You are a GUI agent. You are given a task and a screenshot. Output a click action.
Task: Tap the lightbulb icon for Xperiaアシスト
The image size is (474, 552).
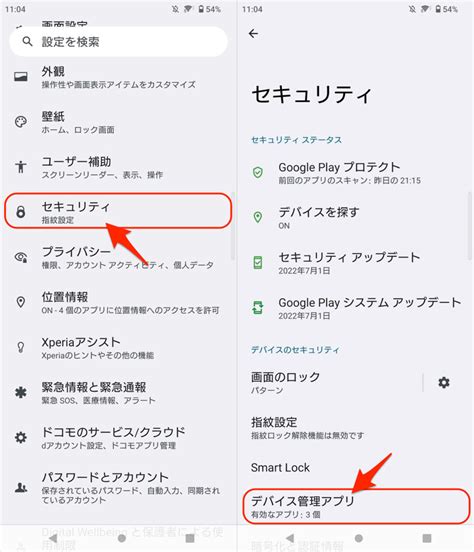21,347
